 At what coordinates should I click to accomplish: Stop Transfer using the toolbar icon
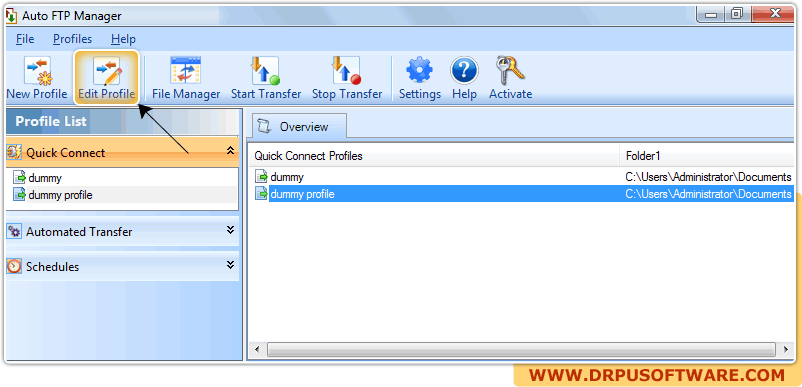347,71
